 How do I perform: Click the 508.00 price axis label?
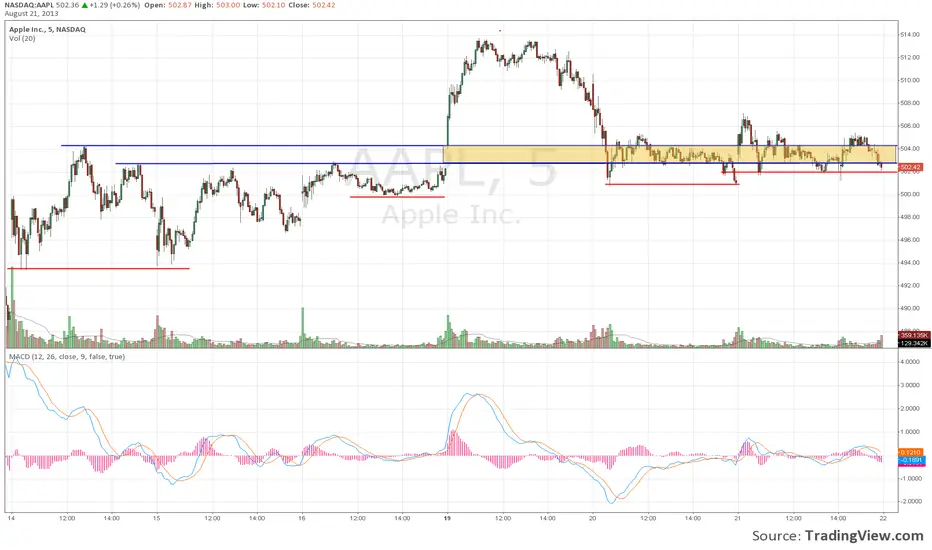tap(910, 103)
